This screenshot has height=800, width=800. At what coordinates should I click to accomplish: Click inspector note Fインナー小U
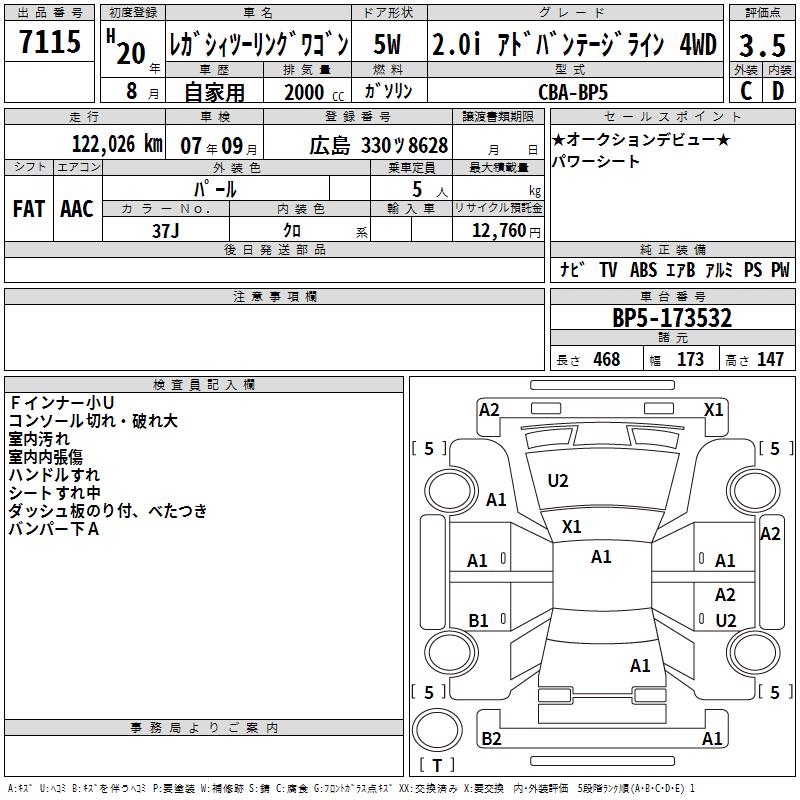[61, 403]
